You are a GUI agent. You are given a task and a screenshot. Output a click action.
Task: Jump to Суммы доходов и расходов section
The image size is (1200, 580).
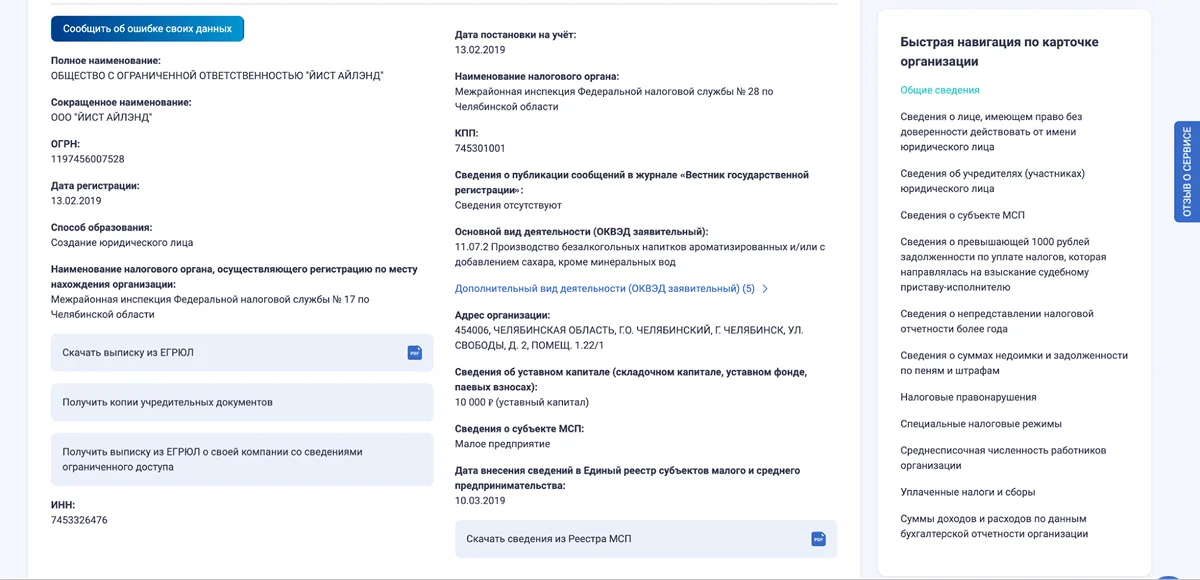994,526
